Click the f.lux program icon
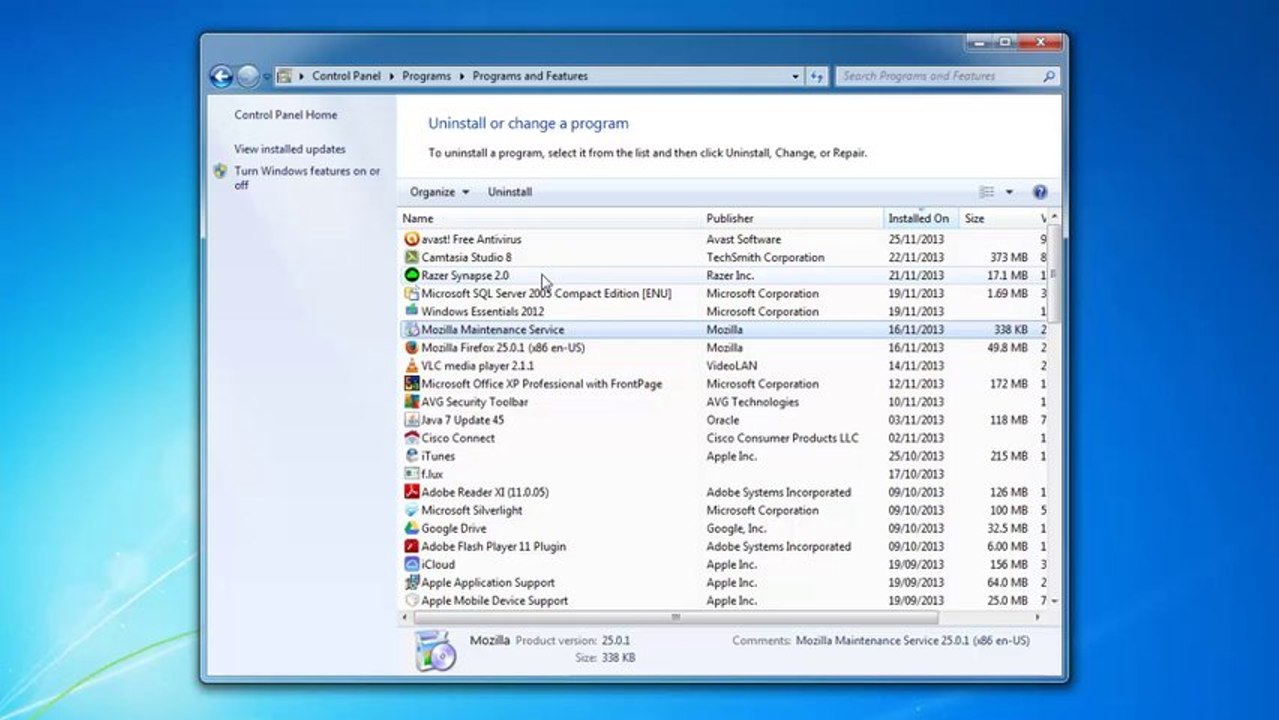The width and height of the screenshot is (1279, 720). pos(411,474)
